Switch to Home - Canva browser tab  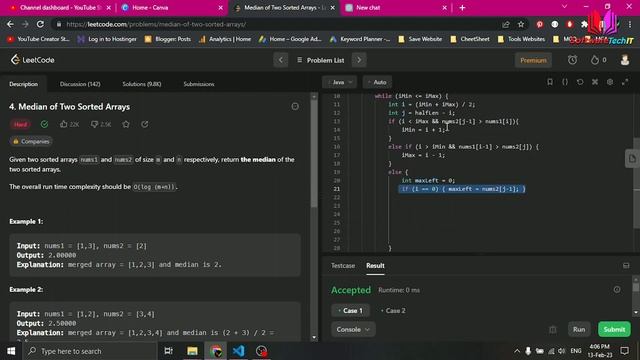pos(172,8)
